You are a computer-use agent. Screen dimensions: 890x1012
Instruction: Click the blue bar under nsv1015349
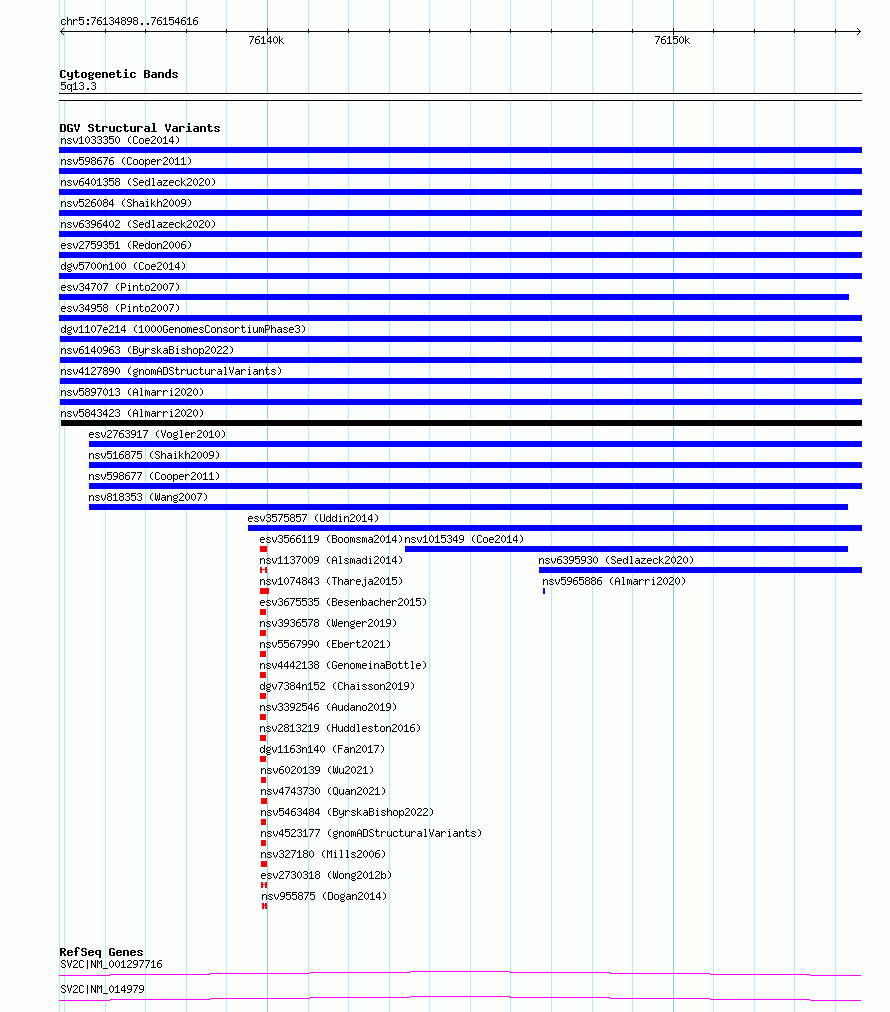626,549
